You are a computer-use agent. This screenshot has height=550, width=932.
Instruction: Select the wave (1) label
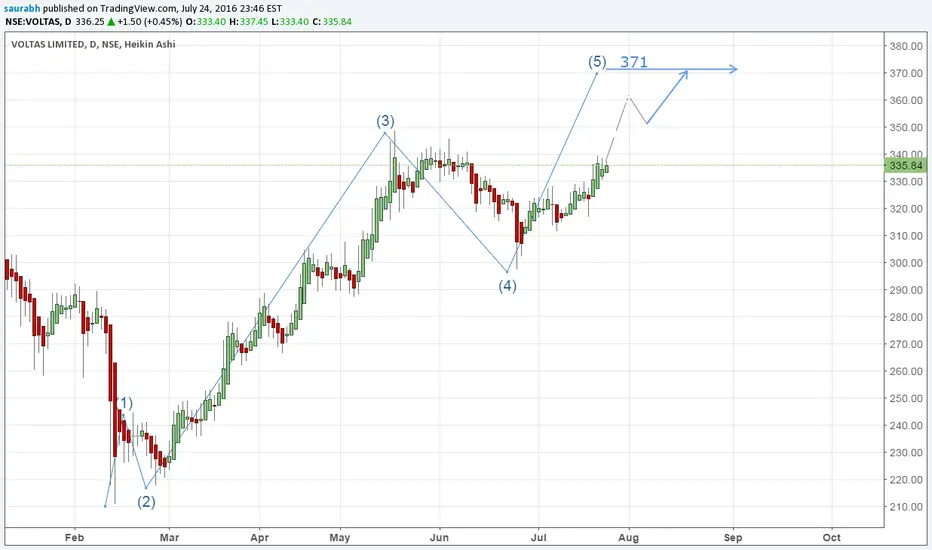point(124,404)
